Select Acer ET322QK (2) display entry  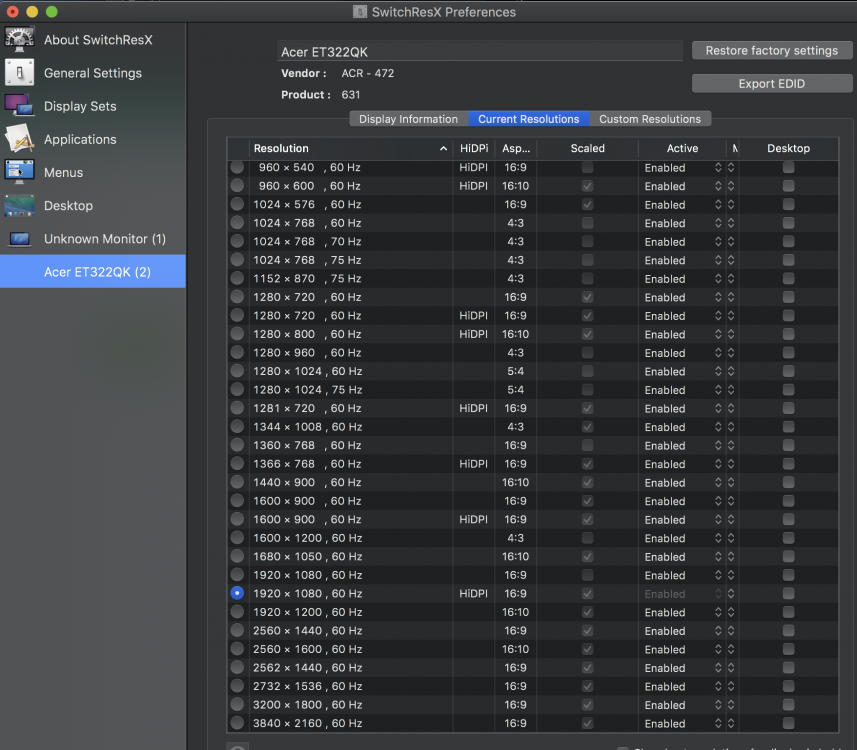coord(96,272)
